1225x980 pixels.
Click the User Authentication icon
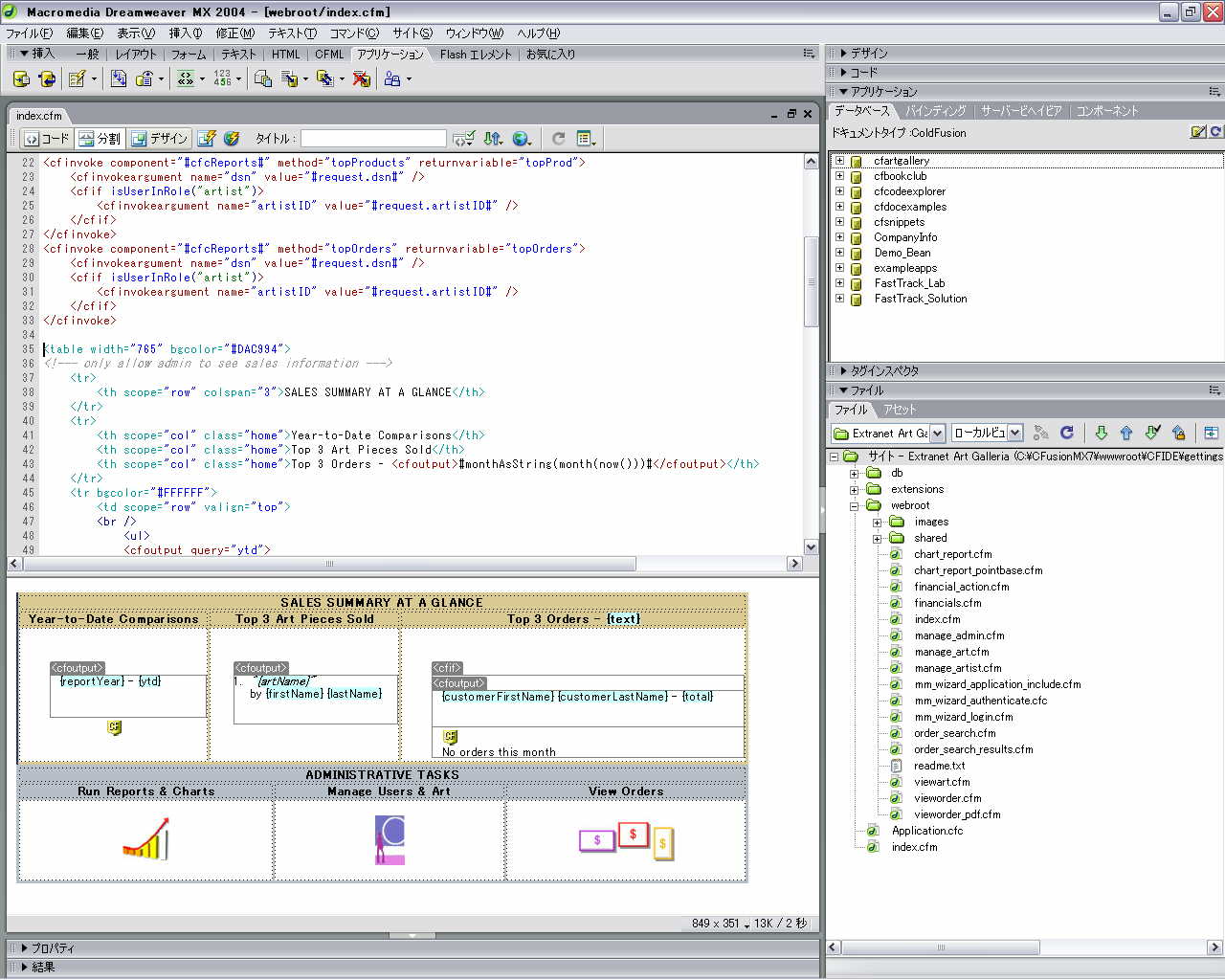pyautogui.click(x=392, y=78)
